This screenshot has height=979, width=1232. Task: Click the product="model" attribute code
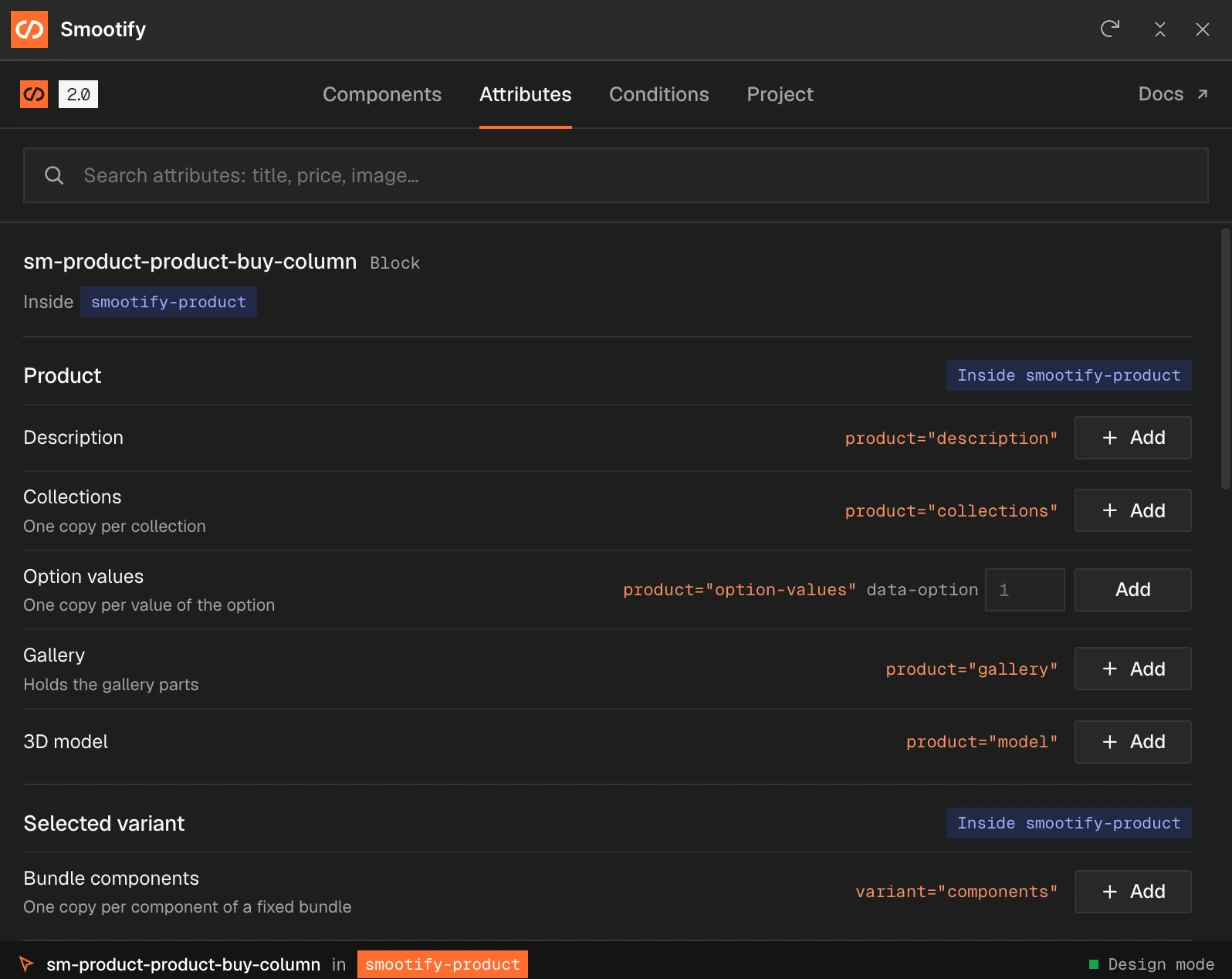[982, 742]
